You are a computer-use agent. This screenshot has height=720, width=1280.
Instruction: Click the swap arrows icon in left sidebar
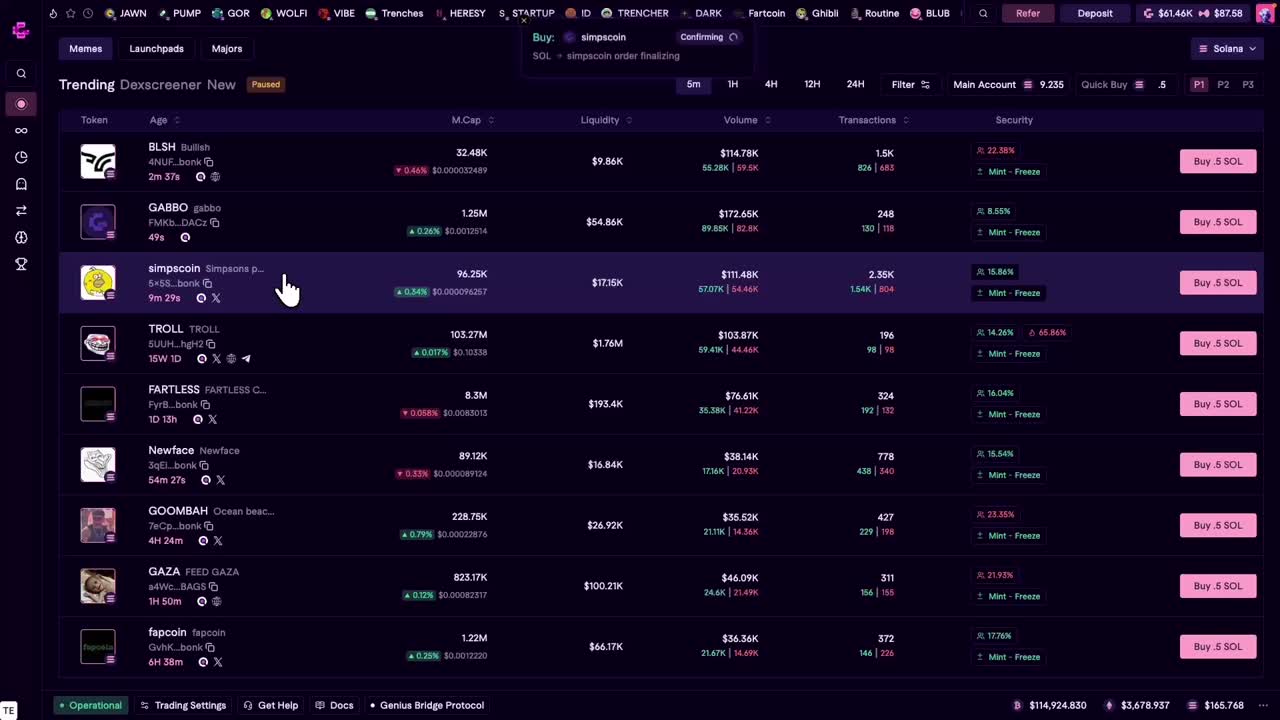point(21,211)
